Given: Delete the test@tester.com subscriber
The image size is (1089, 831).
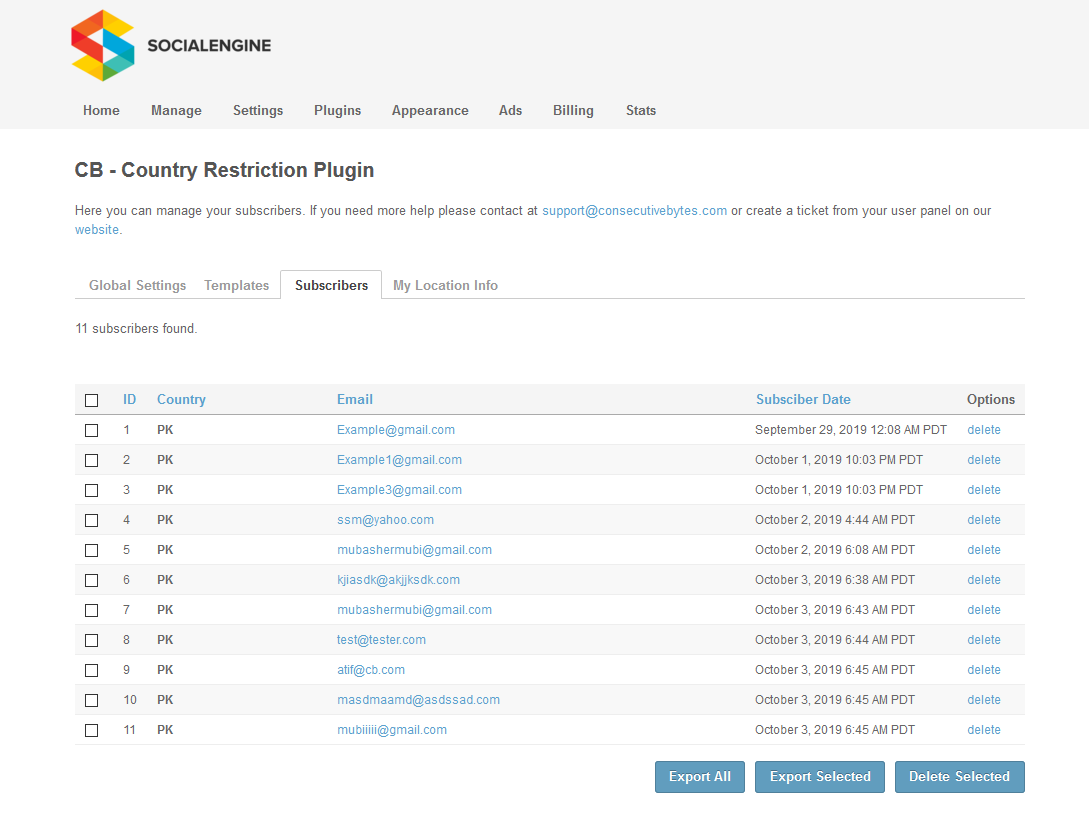Looking at the screenshot, I should tap(983, 640).
